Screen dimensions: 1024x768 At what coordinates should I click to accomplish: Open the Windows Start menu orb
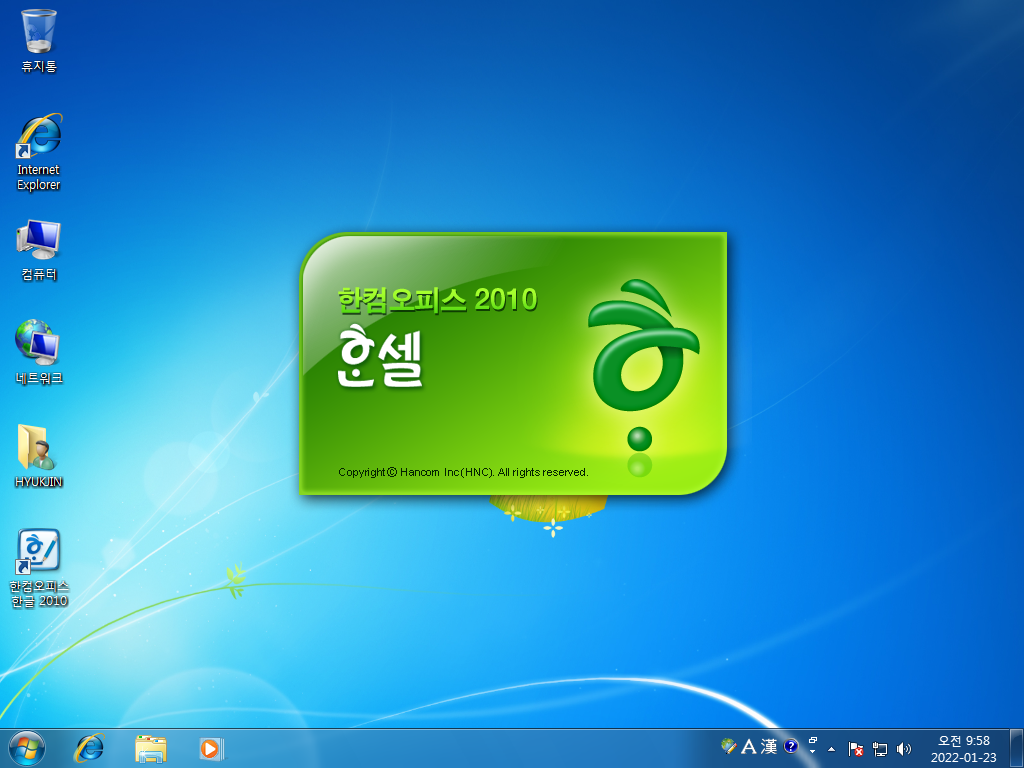pyautogui.click(x=27, y=748)
